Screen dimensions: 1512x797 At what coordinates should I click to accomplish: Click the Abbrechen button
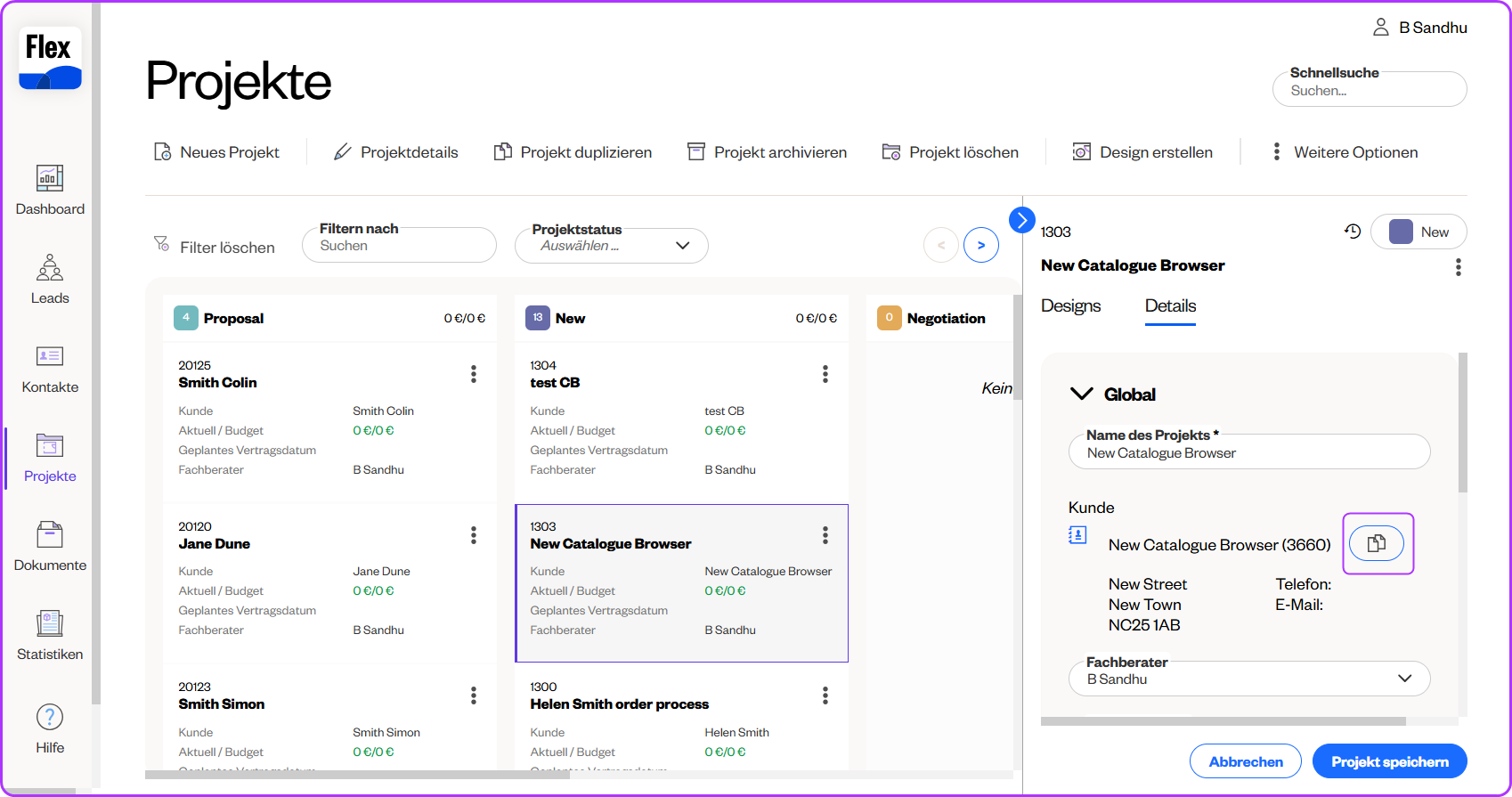tap(1245, 761)
